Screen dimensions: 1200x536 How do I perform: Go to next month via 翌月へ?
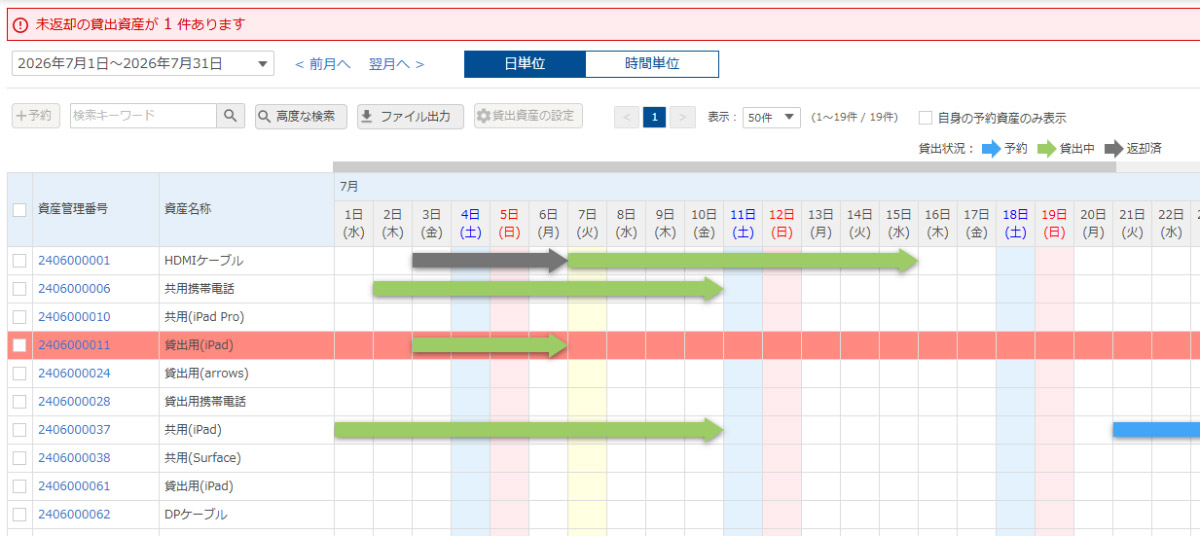[397, 64]
